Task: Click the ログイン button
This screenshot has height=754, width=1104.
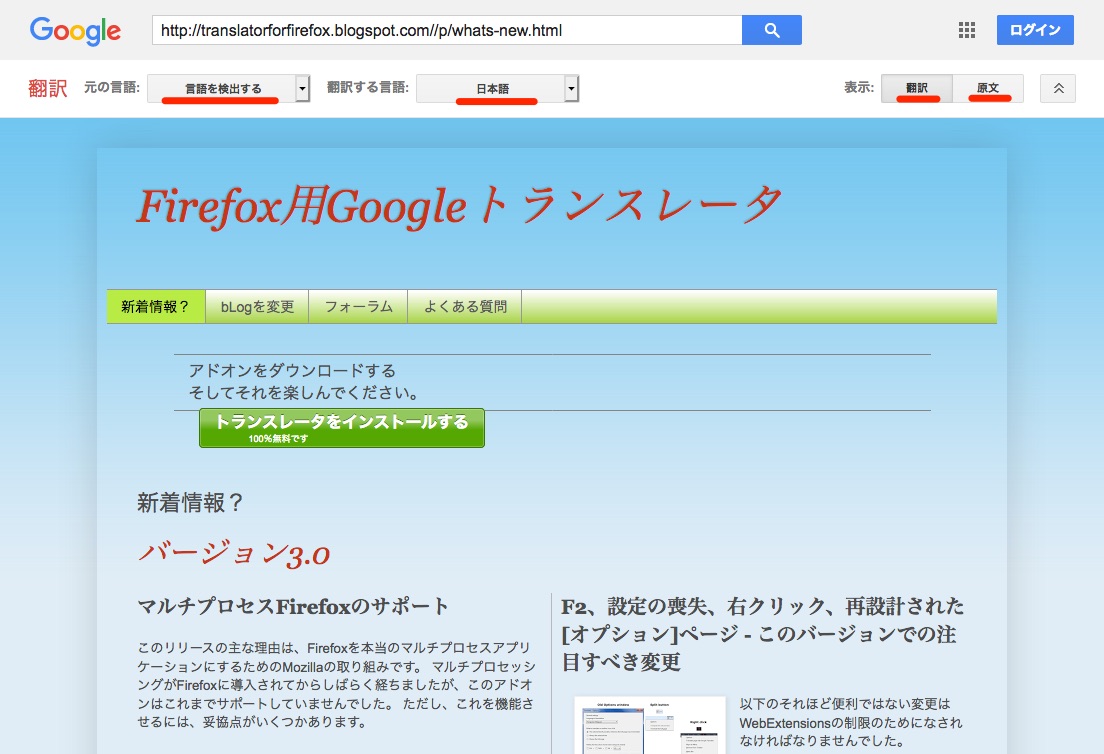Action: (x=1035, y=30)
